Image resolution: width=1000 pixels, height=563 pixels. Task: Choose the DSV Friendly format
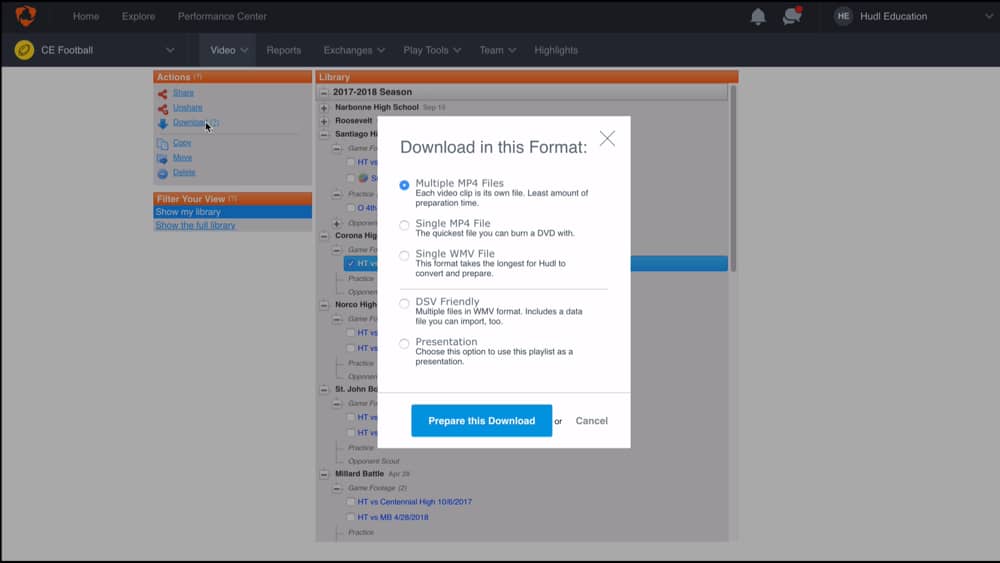click(x=404, y=303)
